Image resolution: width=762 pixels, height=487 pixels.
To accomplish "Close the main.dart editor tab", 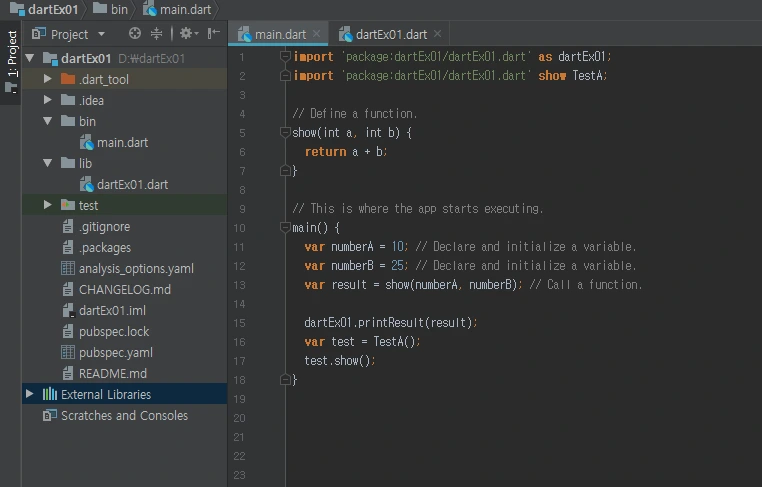I will pos(317,34).
